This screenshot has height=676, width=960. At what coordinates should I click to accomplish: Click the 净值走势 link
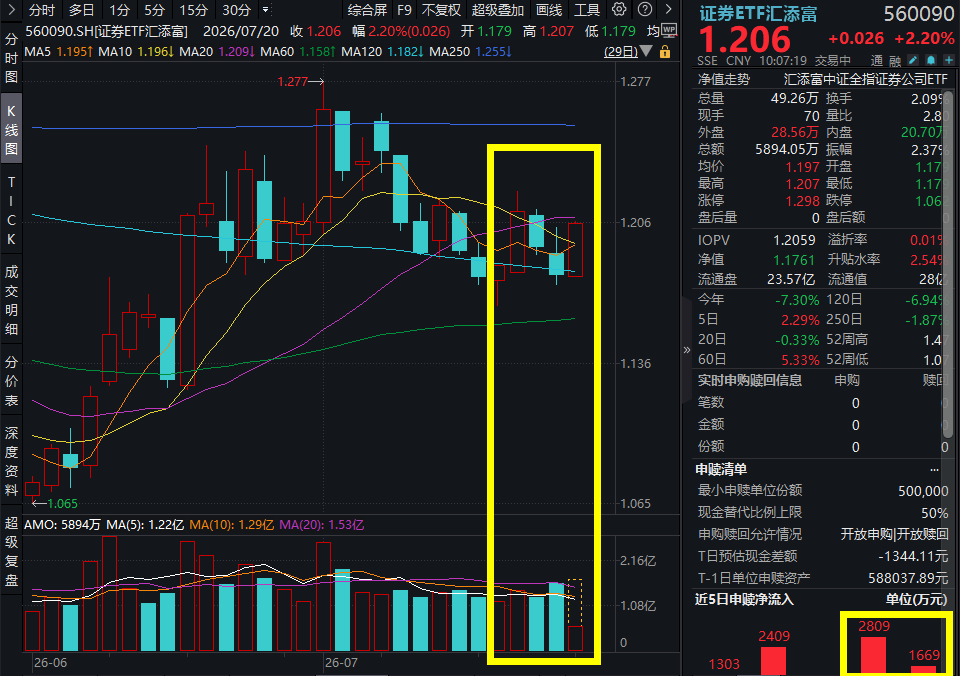[x=724, y=80]
